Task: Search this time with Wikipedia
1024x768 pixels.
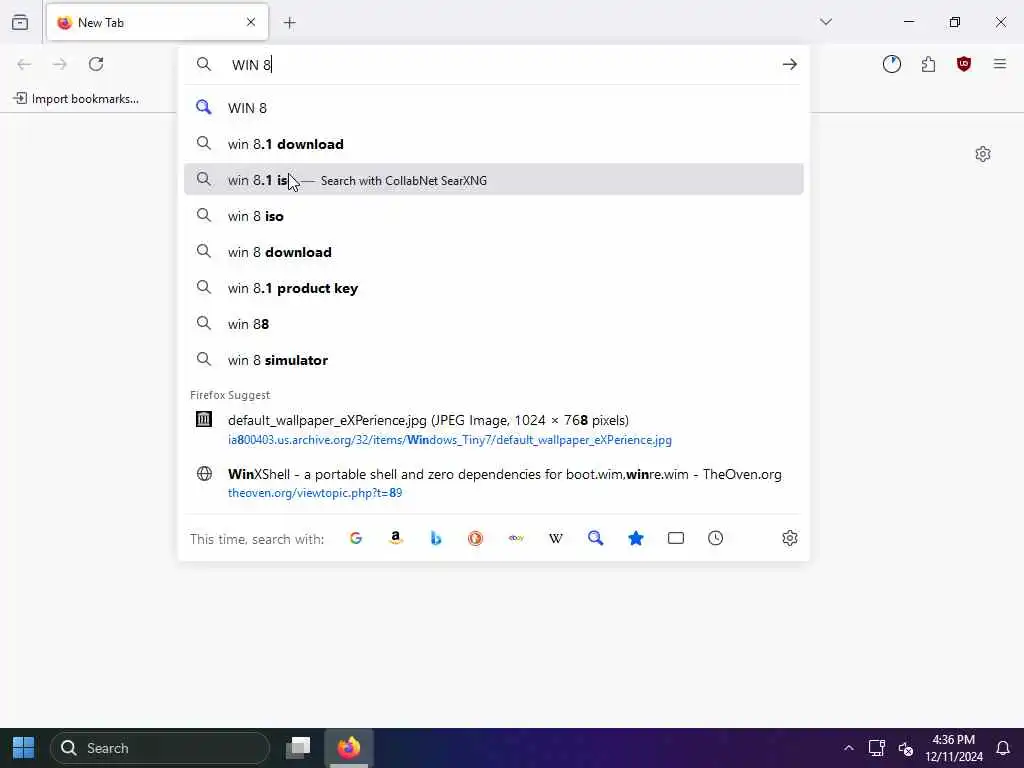Action: (556, 538)
